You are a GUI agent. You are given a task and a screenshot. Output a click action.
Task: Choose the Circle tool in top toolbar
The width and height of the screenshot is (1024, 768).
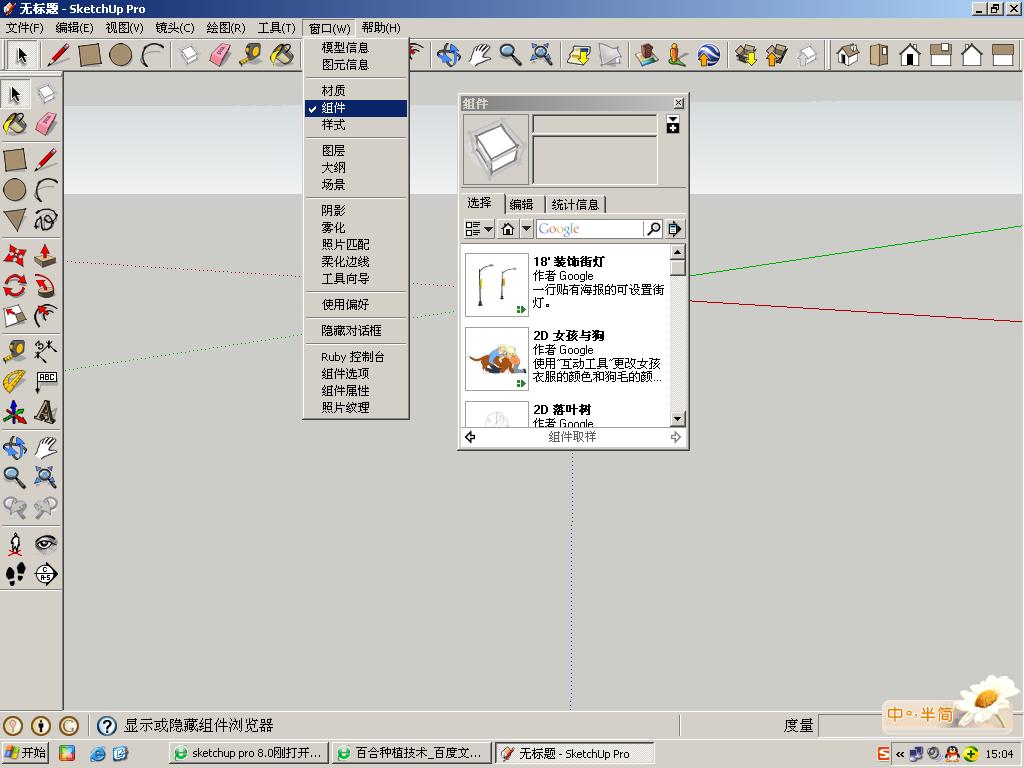coord(121,55)
